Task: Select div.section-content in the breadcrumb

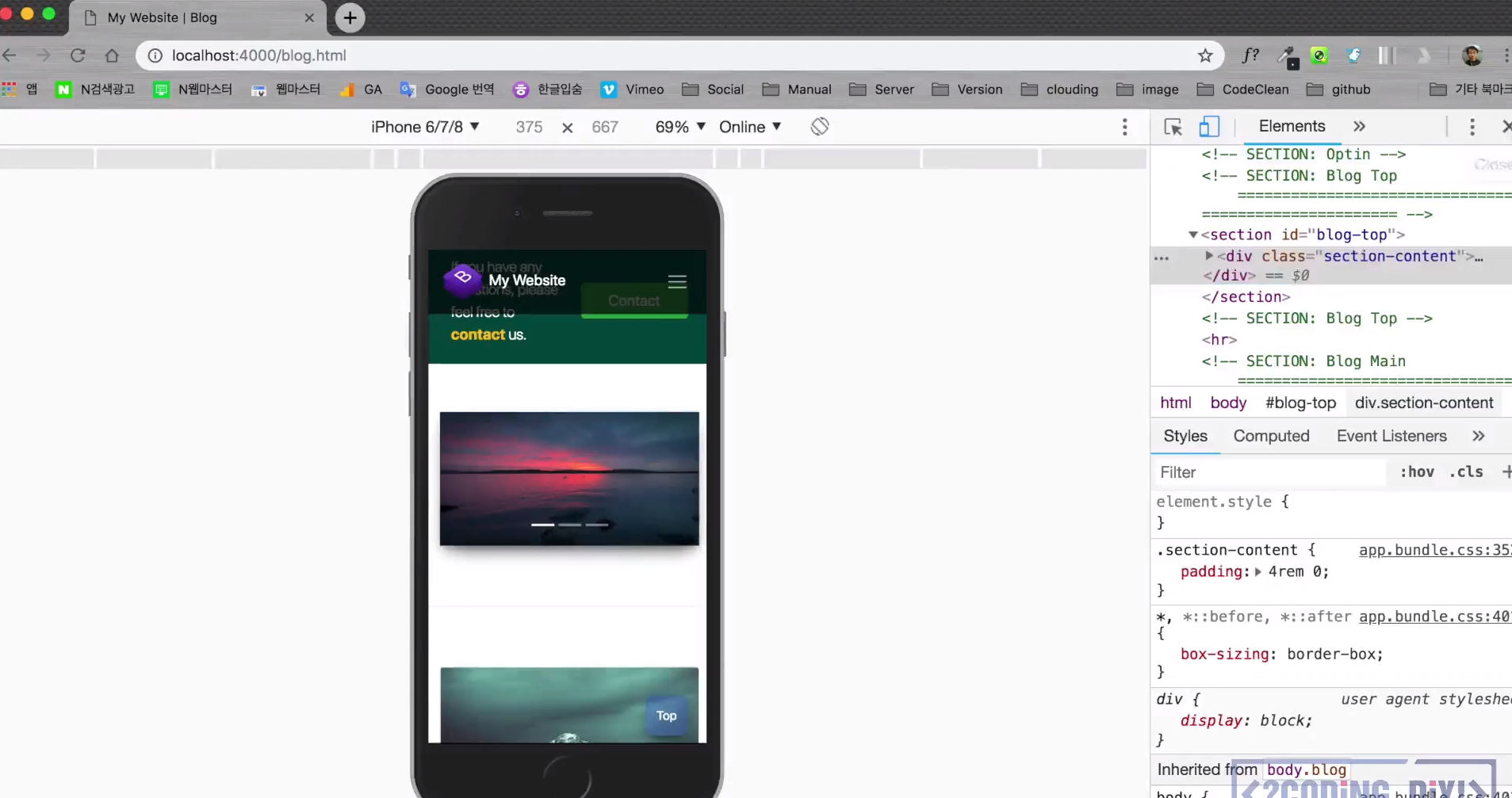Action: [1424, 403]
